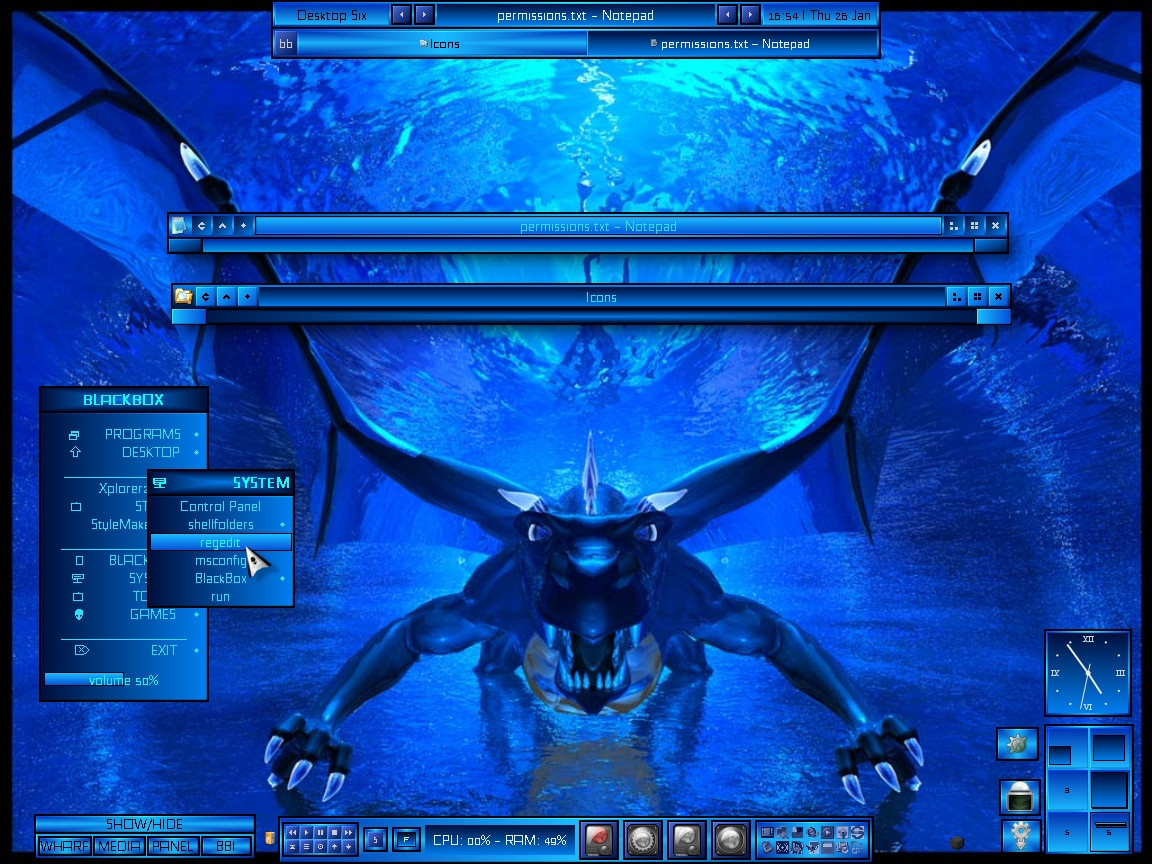The height and width of the screenshot is (864, 1152).
Task: Click the diamond button on Icons window titlebar
Action: click(248, 297)
